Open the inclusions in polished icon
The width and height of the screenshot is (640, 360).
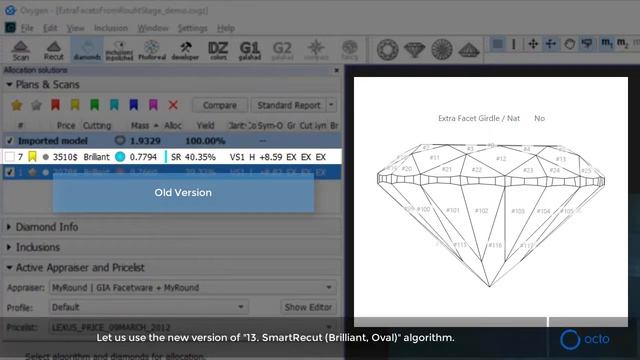119,51
